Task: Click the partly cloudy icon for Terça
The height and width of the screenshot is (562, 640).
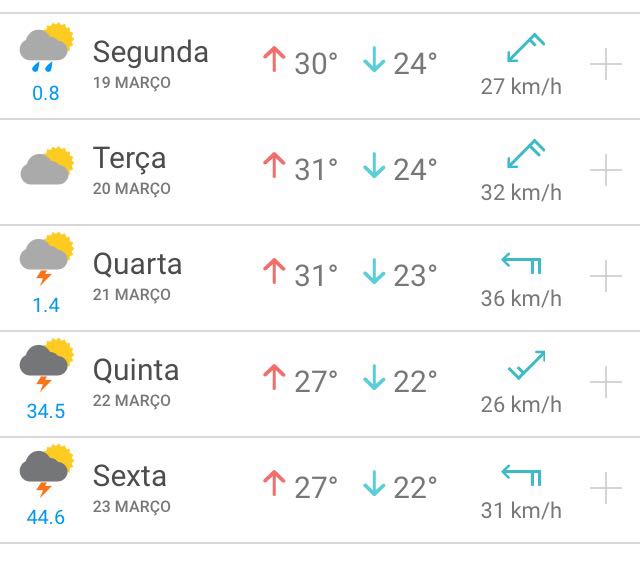Action: (x=46, y=166)
